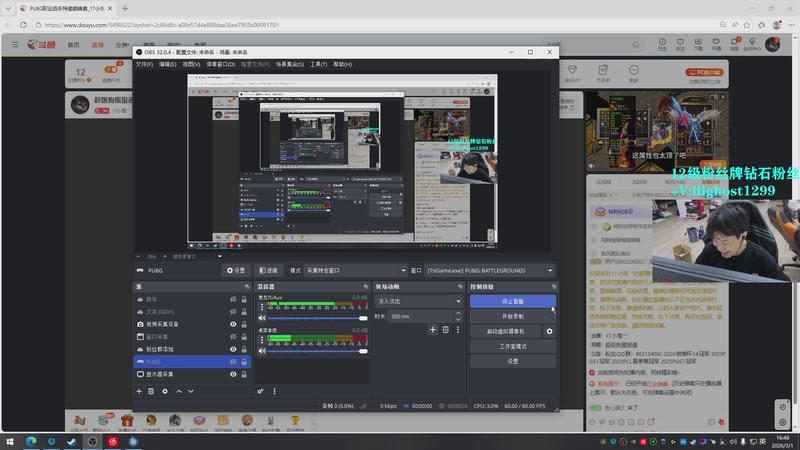Move selected source up with the arrow
The width and height of the screenshot is (800, 450).
point(179,391)
